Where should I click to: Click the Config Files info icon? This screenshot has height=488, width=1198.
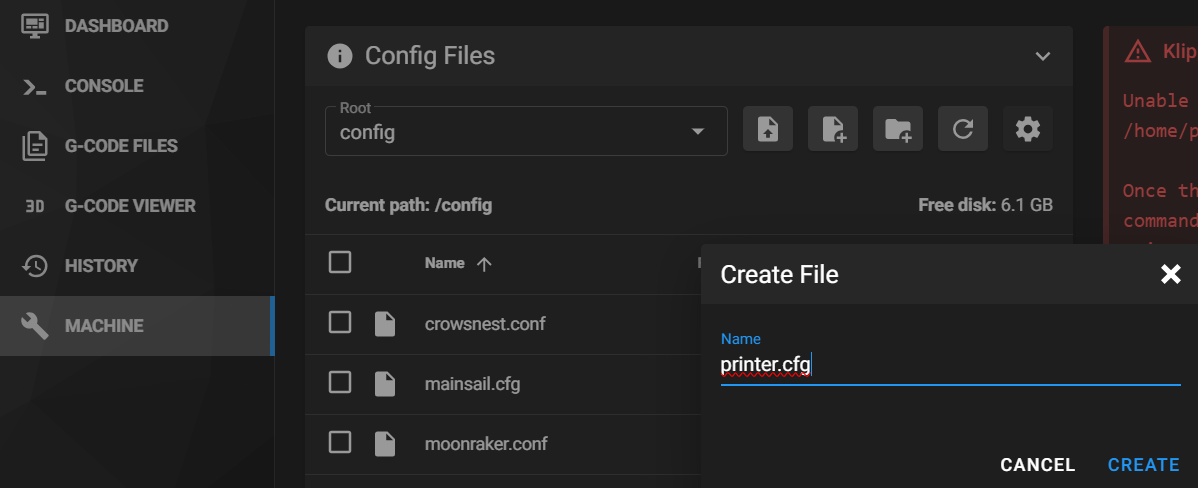pos(340,56)
